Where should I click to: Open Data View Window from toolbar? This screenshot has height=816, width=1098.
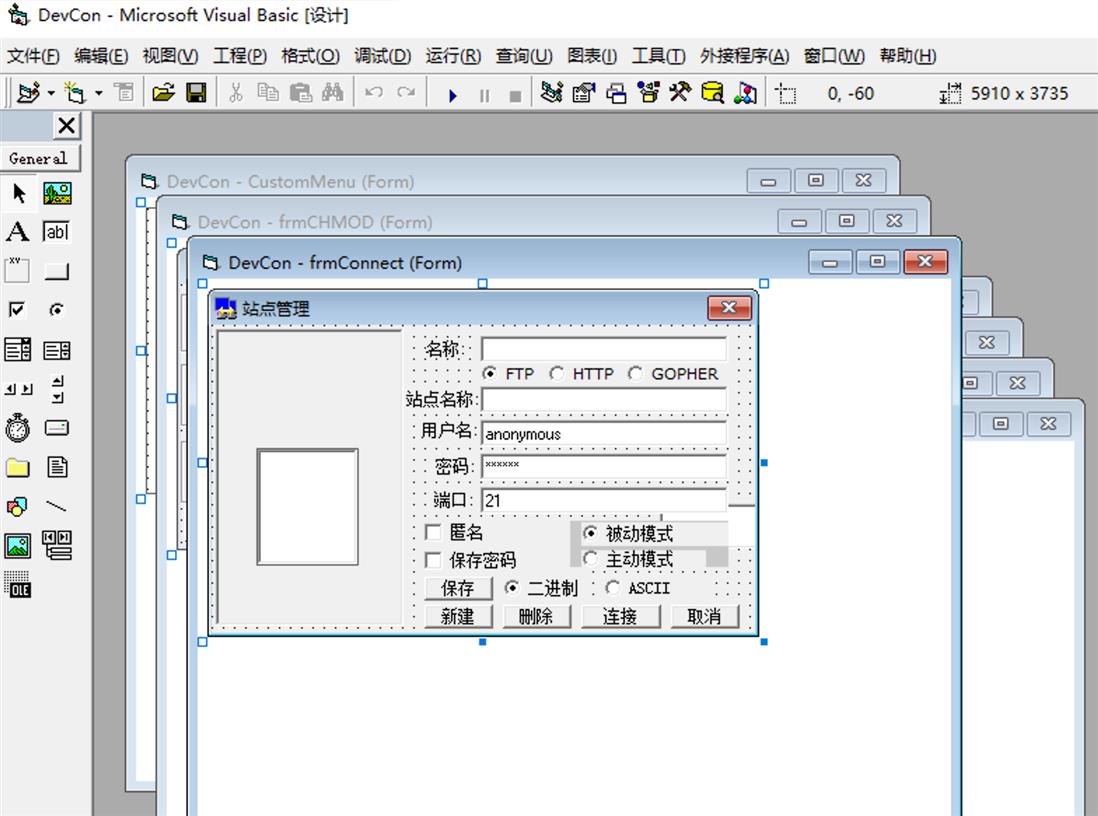pyautogui.click(x=713, y=92)
